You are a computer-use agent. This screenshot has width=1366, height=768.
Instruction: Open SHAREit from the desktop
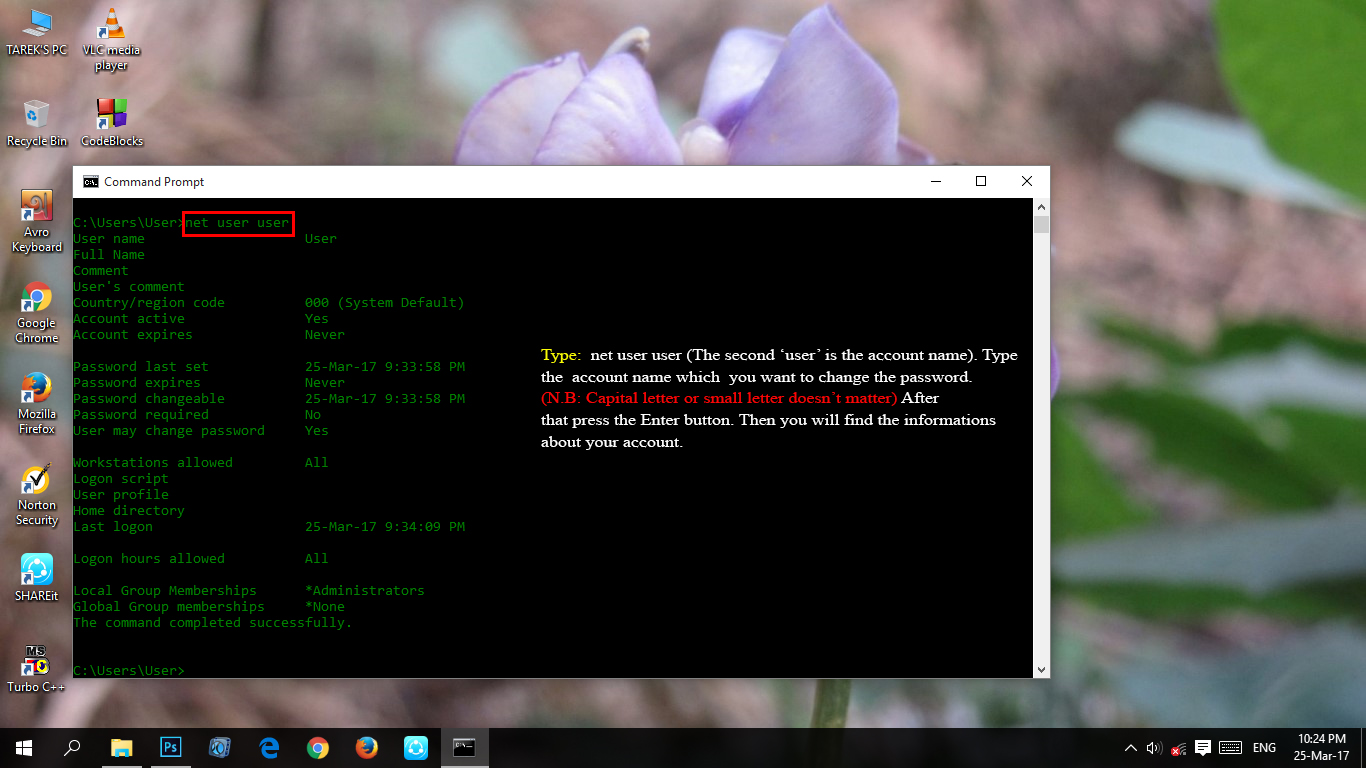point(36,570)
